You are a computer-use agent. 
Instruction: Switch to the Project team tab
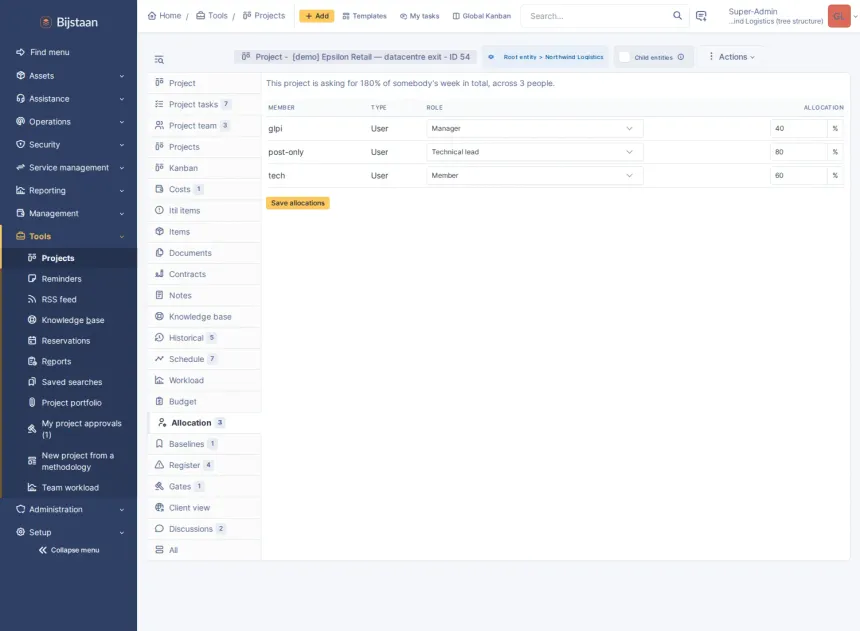[204, 126]
